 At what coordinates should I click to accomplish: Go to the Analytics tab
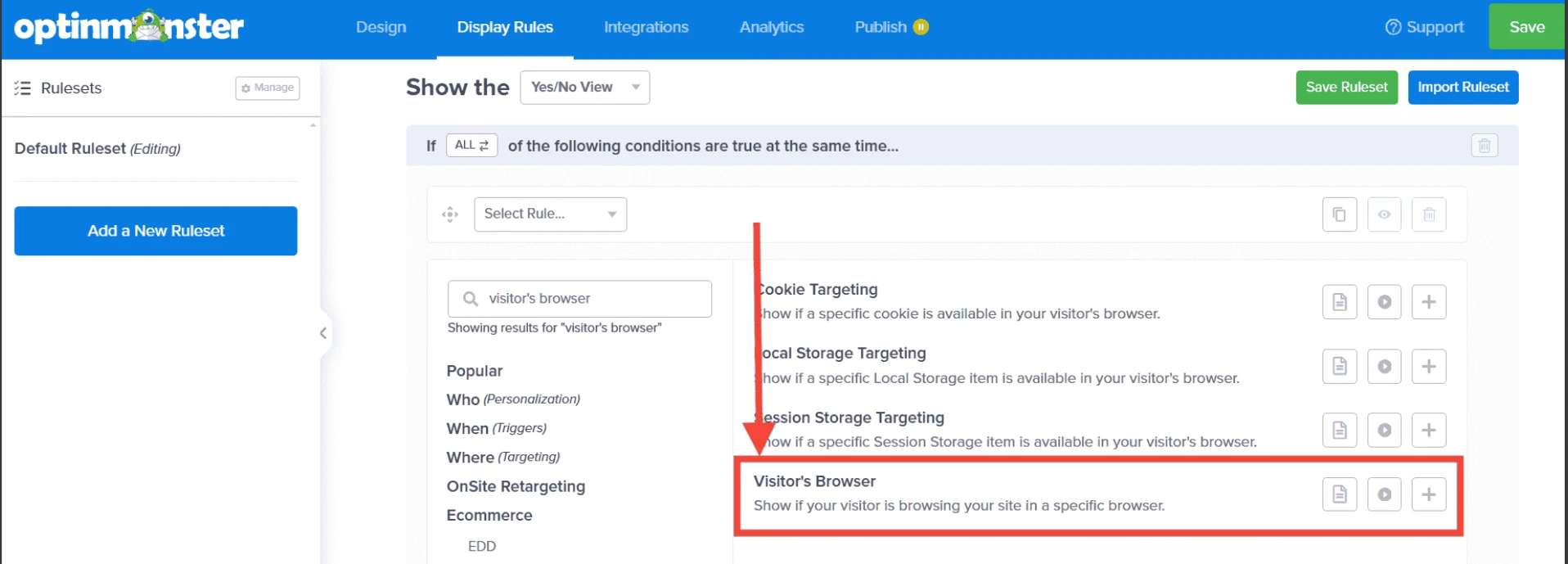[772, 27]
